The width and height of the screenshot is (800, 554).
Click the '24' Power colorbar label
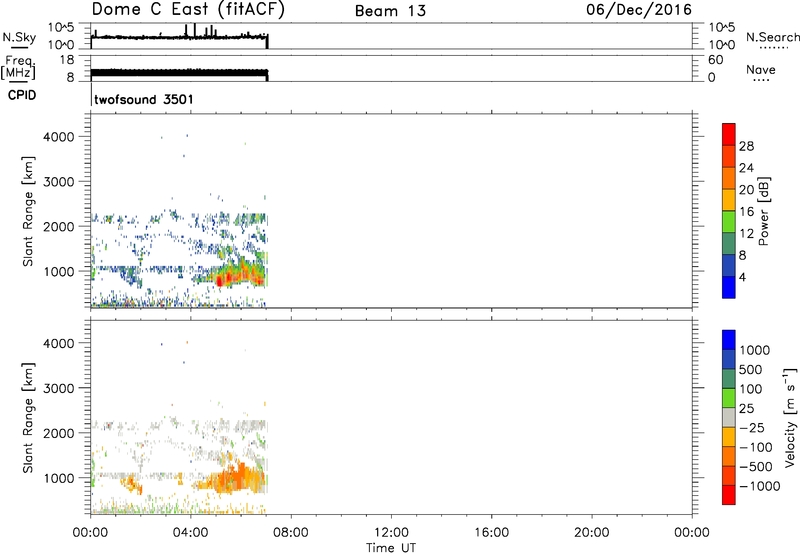[746, 168]
